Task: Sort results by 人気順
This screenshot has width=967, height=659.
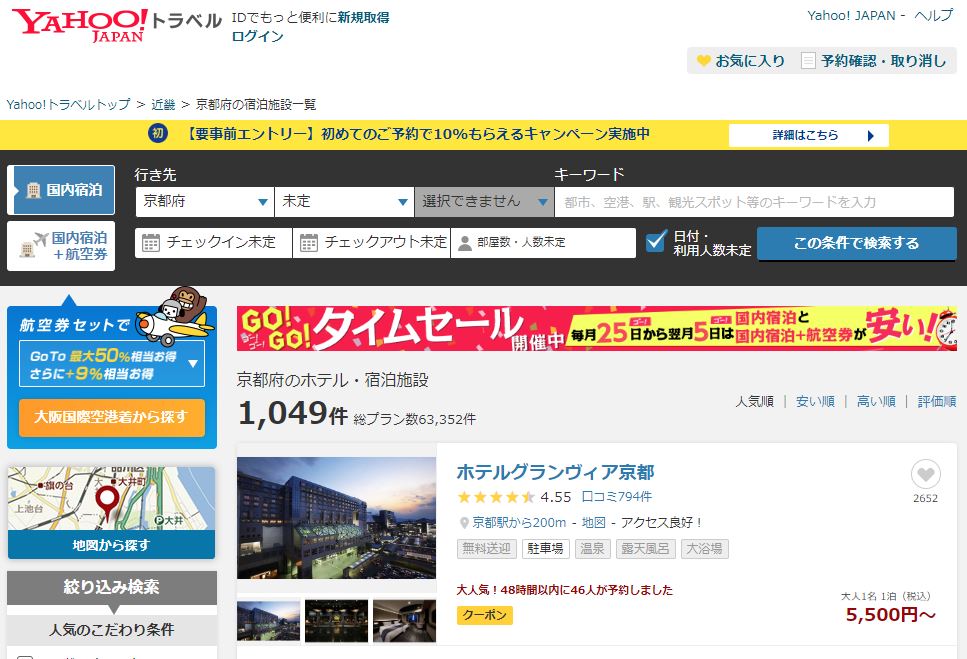Action: click(x=754, y=401)
